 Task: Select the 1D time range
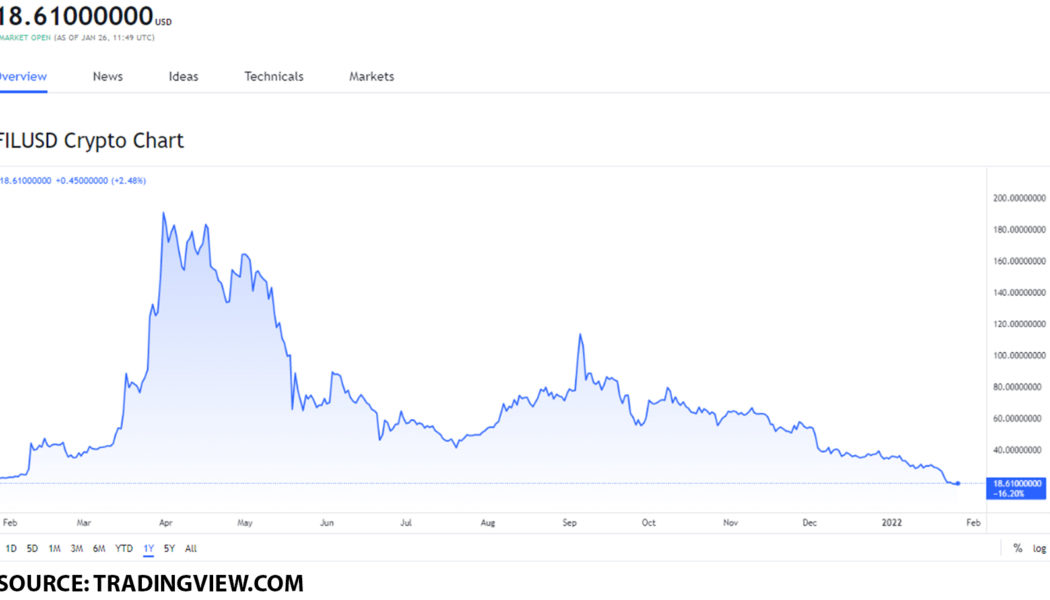(x=12, y=548)
